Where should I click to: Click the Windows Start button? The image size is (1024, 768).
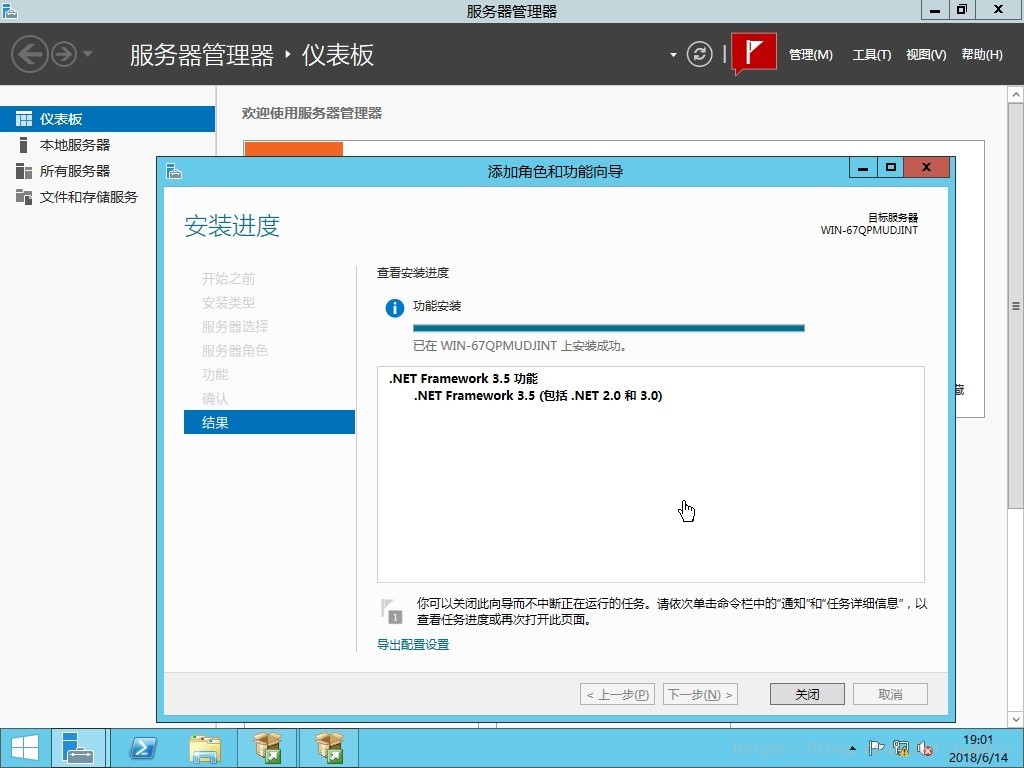click(x=25, y=748)
